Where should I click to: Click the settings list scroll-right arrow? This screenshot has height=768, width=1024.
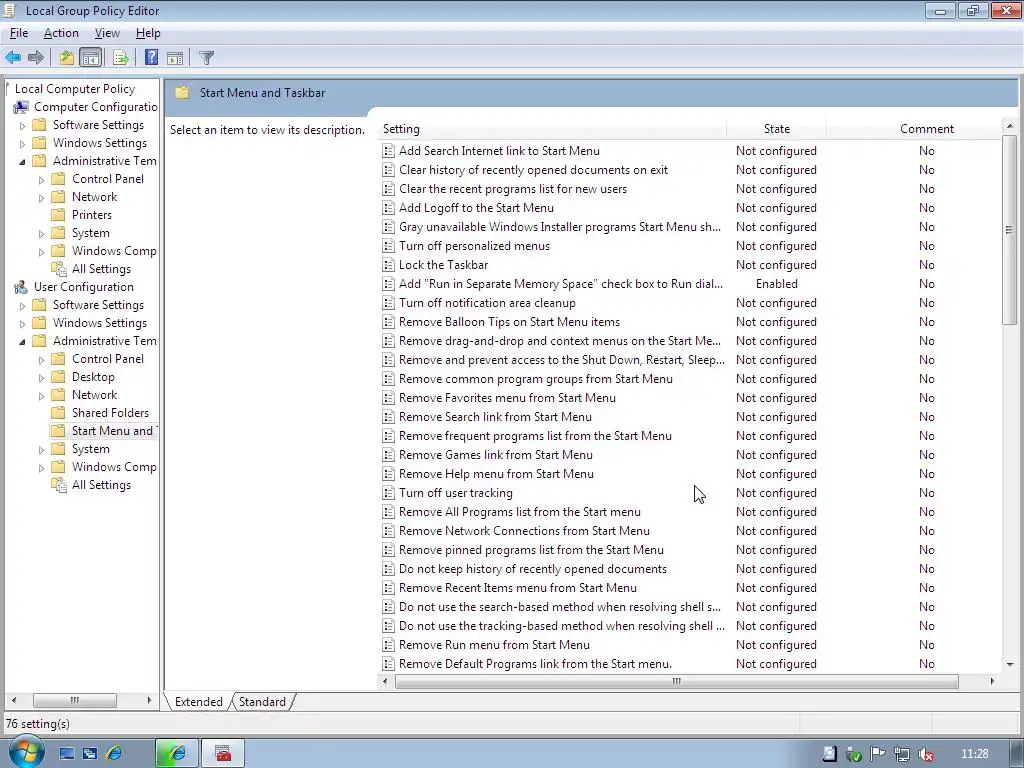[992, 681]
